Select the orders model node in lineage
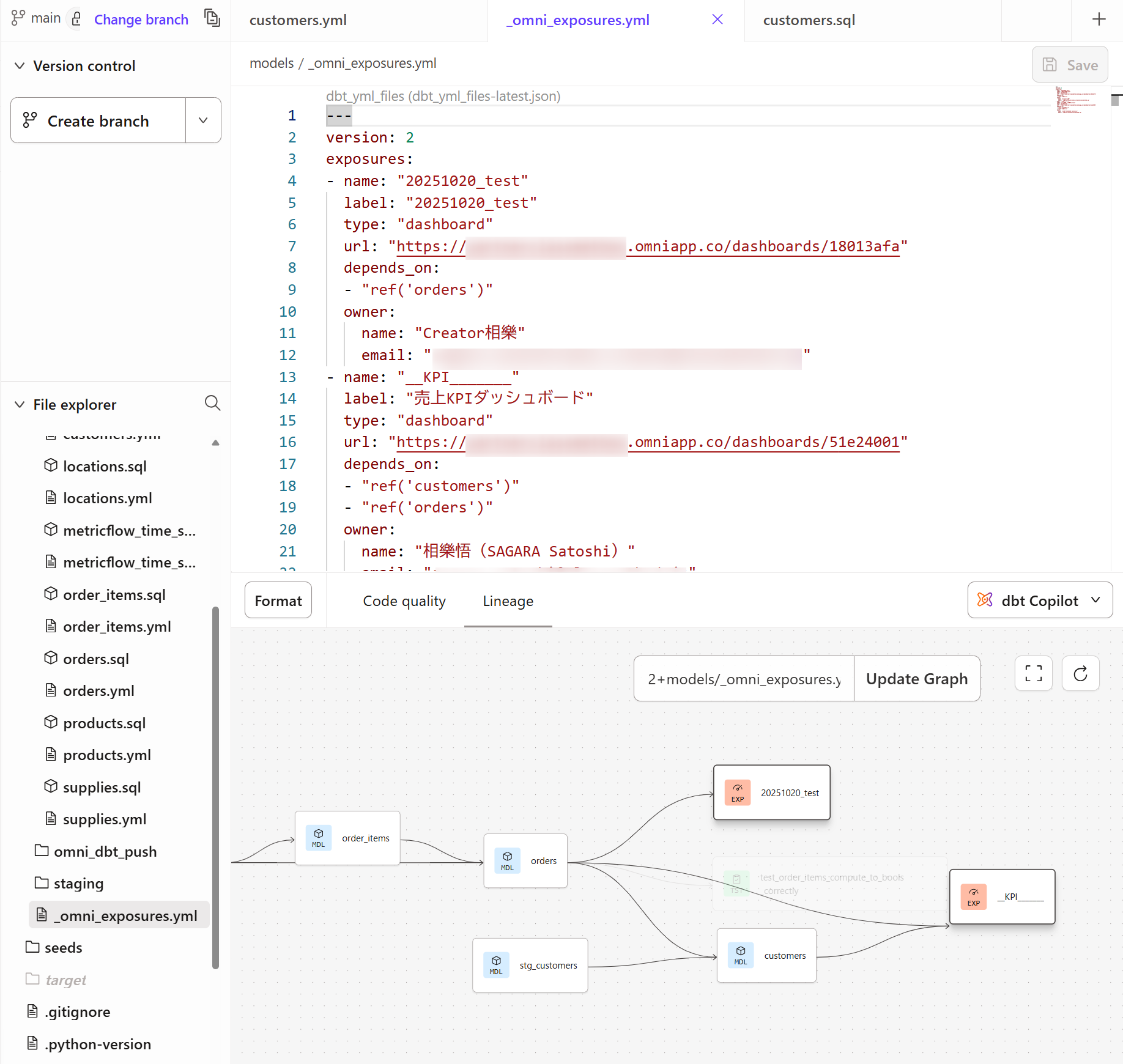The image size is (1123, 1064). point(525,860)
